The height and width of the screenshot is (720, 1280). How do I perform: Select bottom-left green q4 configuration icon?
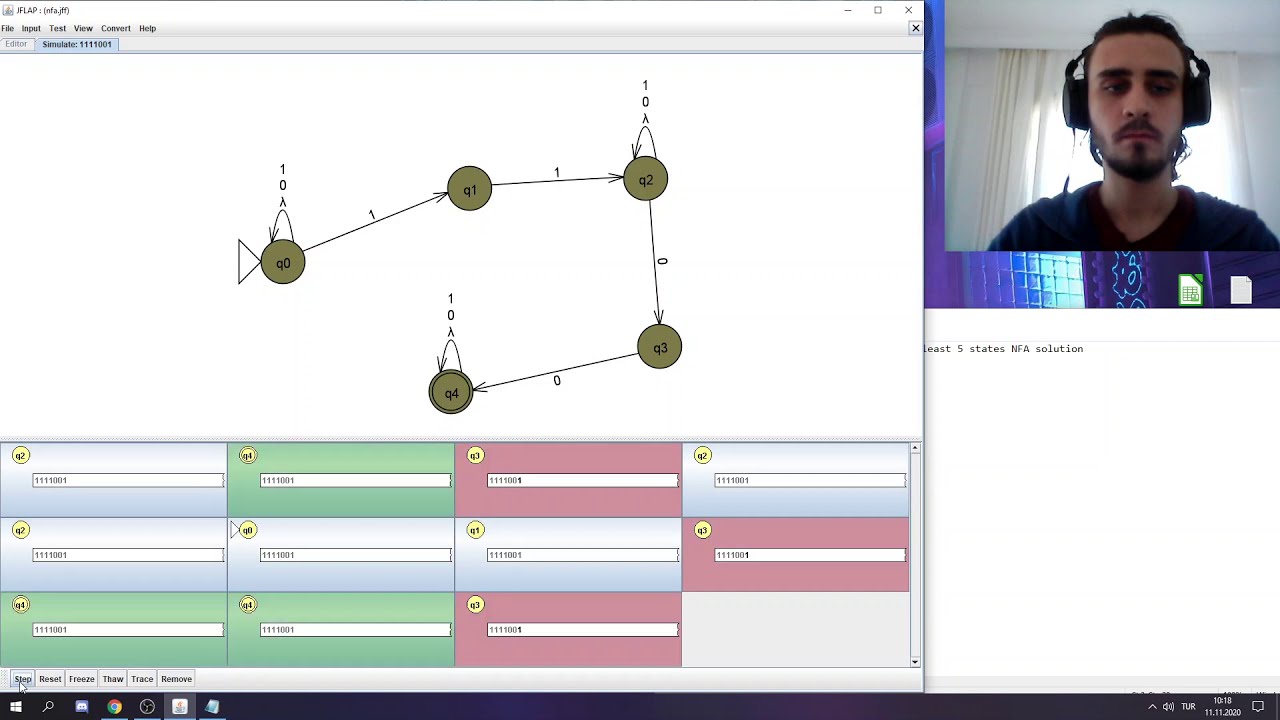pos(20,605)
